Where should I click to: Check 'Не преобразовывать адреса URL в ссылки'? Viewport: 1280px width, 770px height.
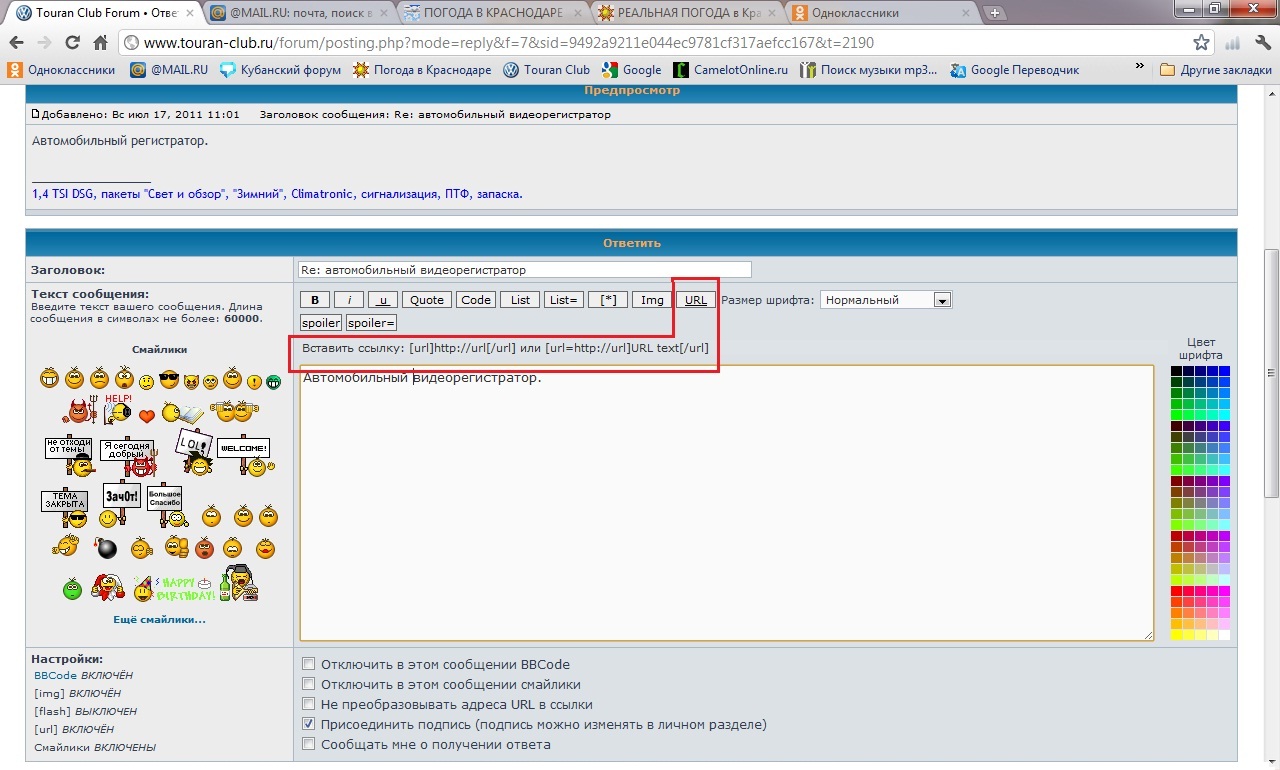click(x=309, y=704)
